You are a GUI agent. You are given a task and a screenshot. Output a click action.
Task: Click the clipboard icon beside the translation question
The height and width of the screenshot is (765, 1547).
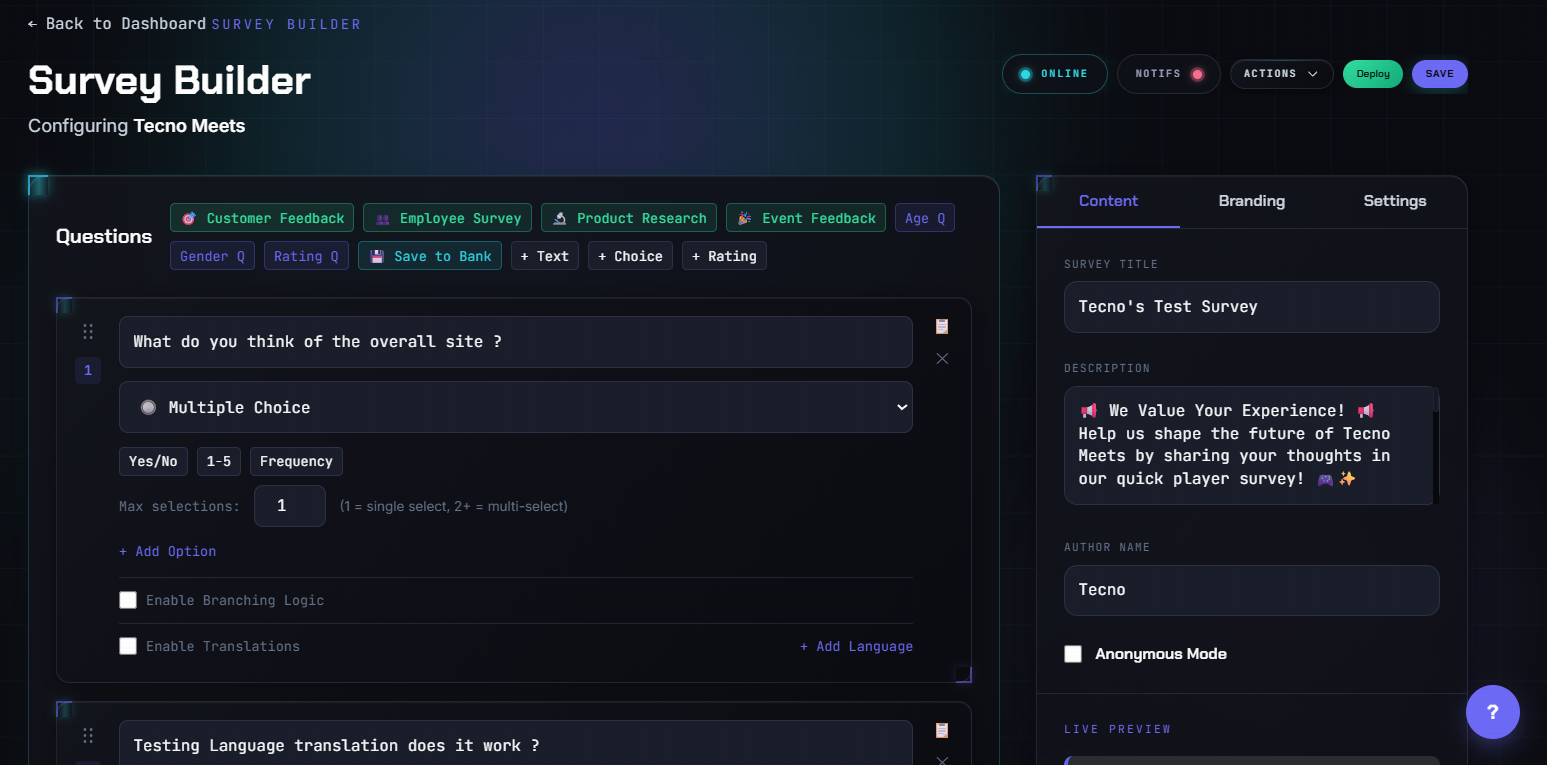coord(941,730)
